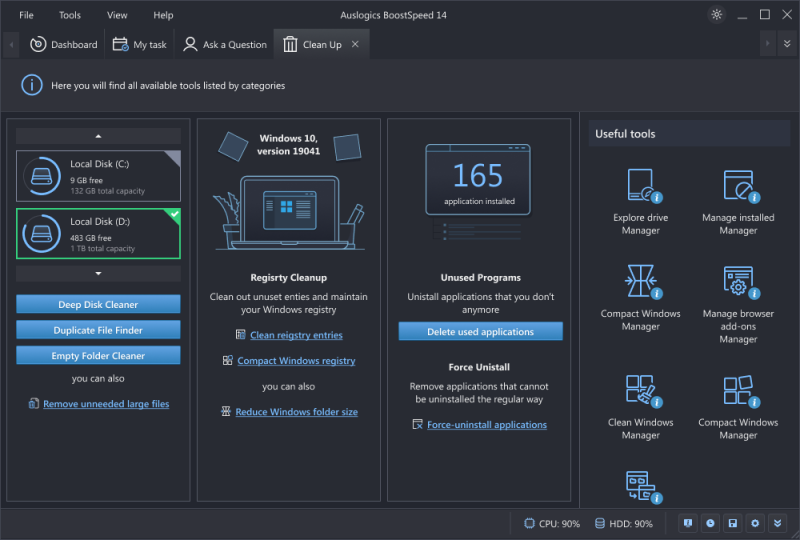Select Local Disk (D:)

click(x=98, y=234)
